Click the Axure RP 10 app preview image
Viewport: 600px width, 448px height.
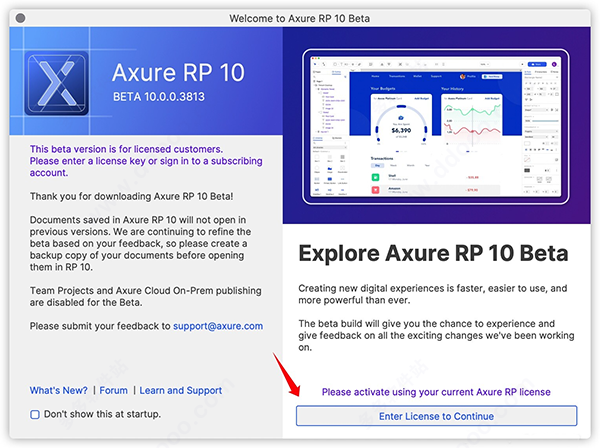pyautogui.click(x=436, y=126)
